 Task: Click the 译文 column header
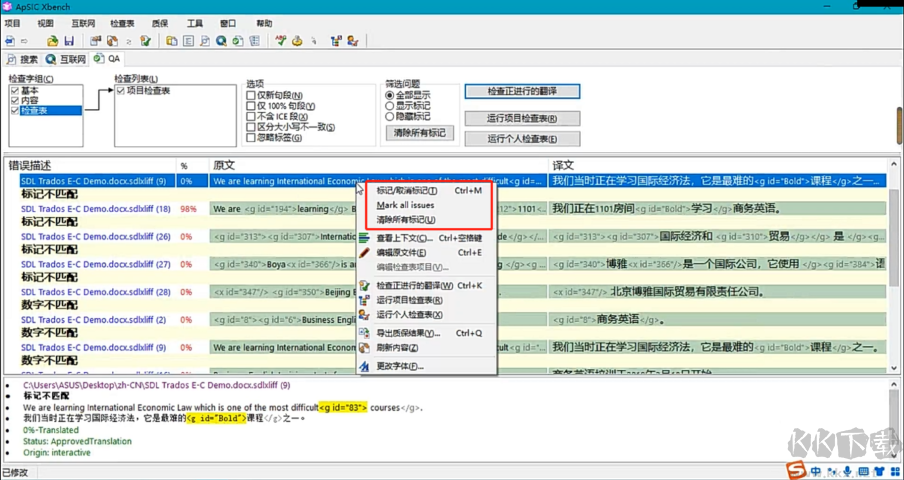click(717, 165)
